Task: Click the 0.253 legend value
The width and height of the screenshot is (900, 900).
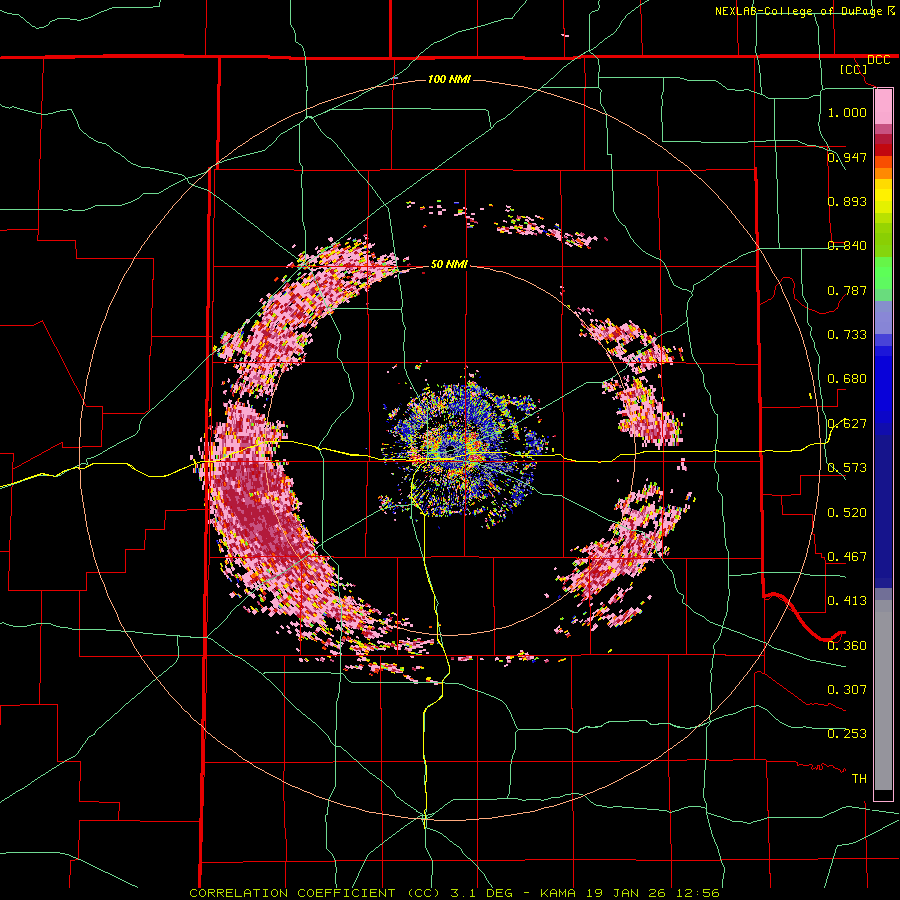Action: pyautogui.click(x=847, y=734)
